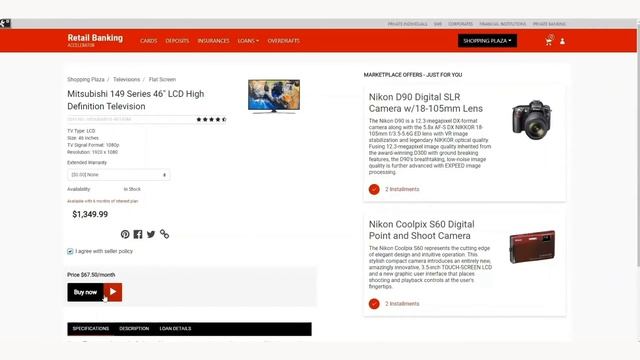Click the Price $67.50/month text
This screenshot has height=360, width=640.
(91, 275)
